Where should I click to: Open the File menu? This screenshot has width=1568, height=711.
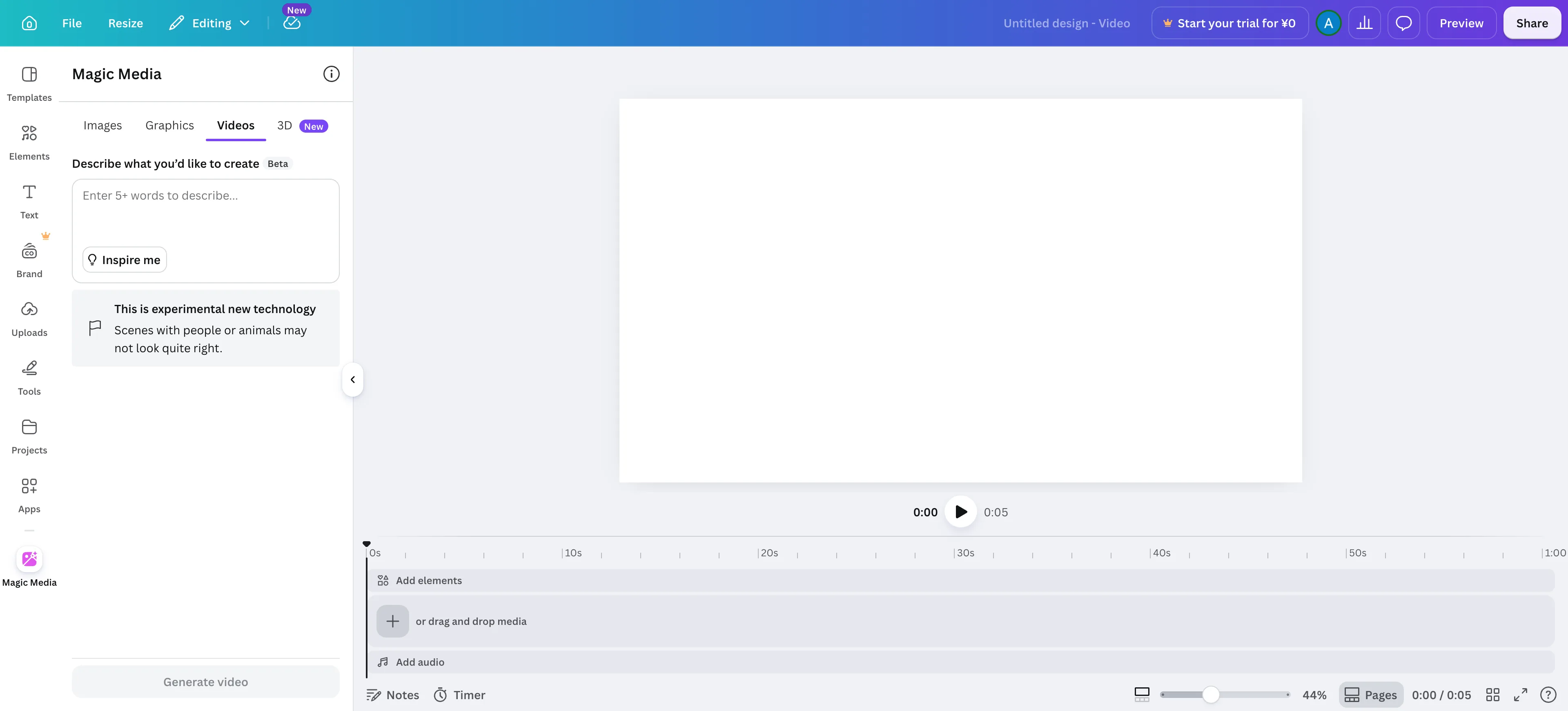[72, 23]
